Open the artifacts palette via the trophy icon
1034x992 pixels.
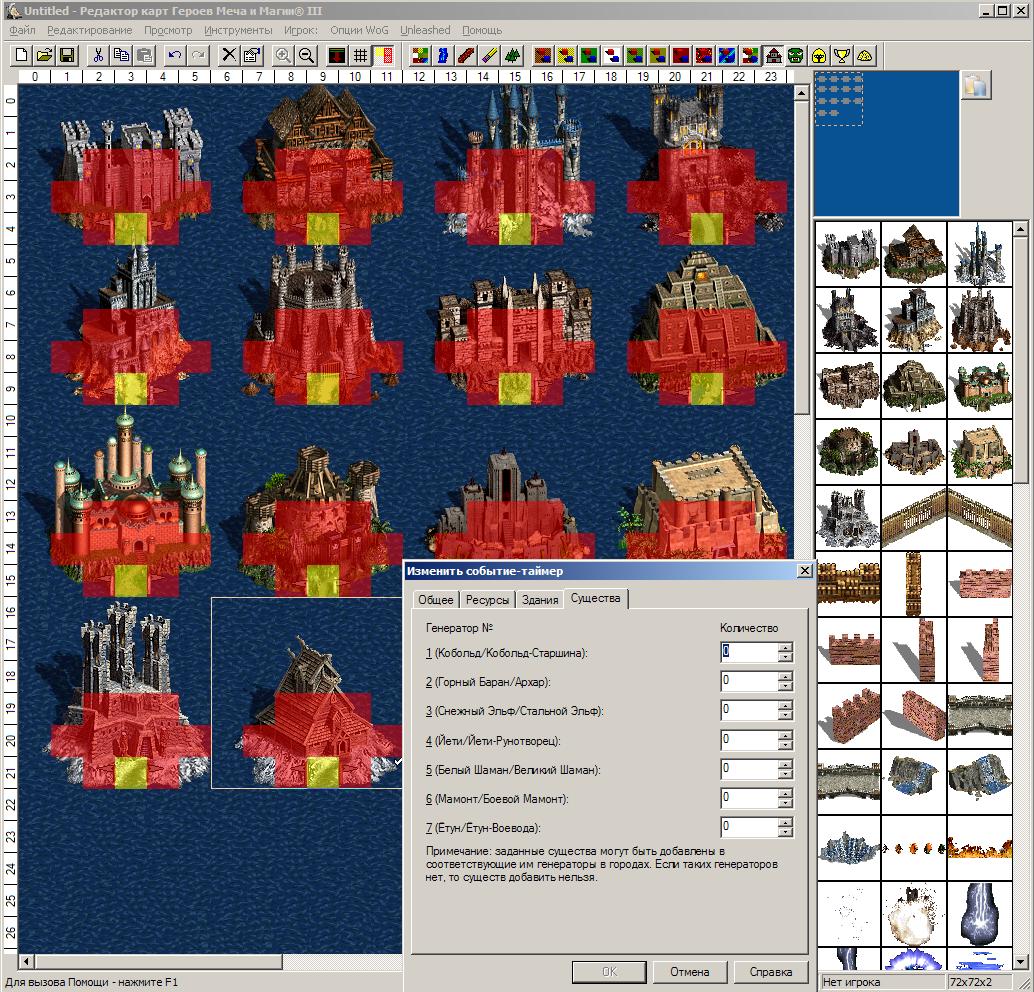point(842,55)
